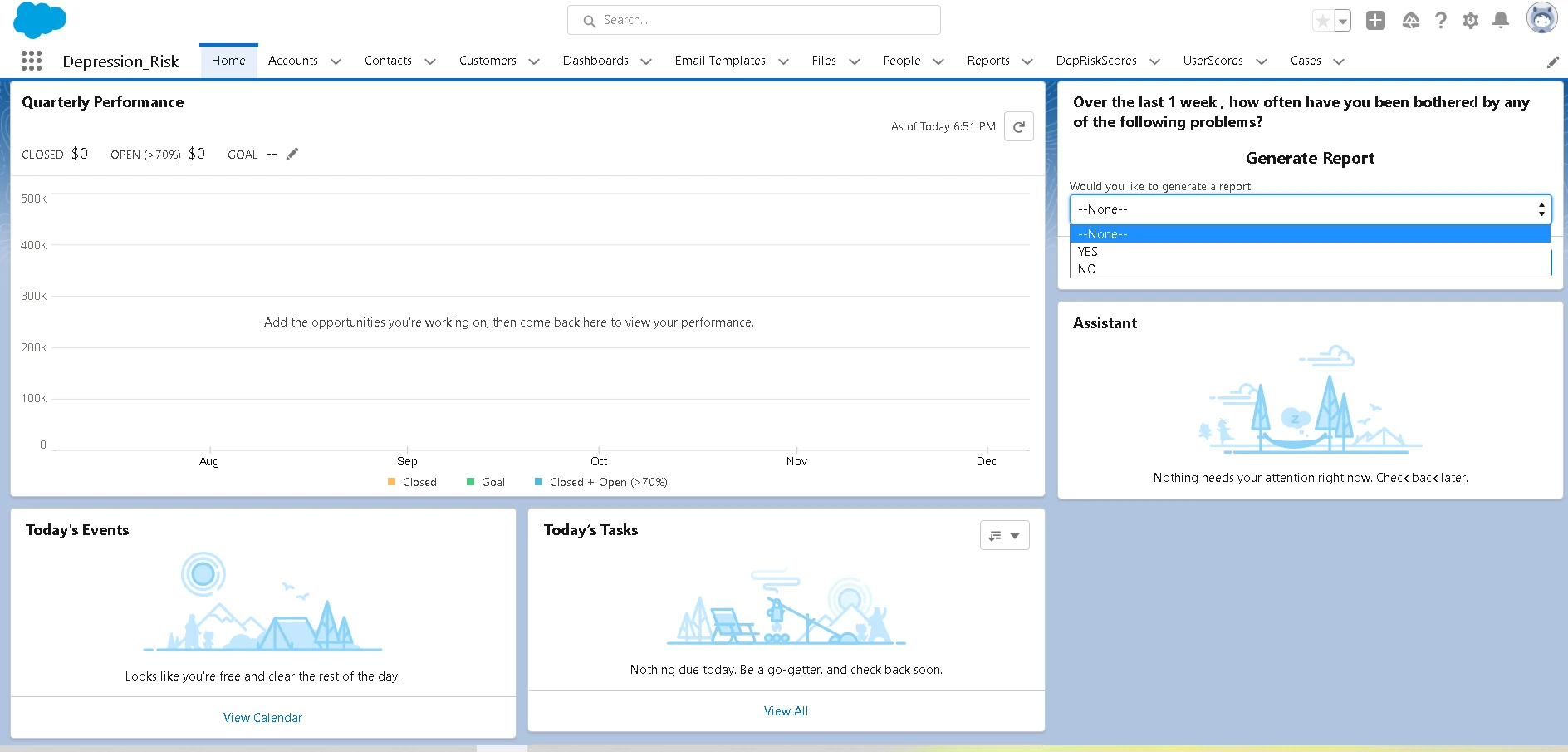Viewport: 1568px width, 752px height.
Task: Expand the Reports tab chevron
Action: [x=1027, y=61]
